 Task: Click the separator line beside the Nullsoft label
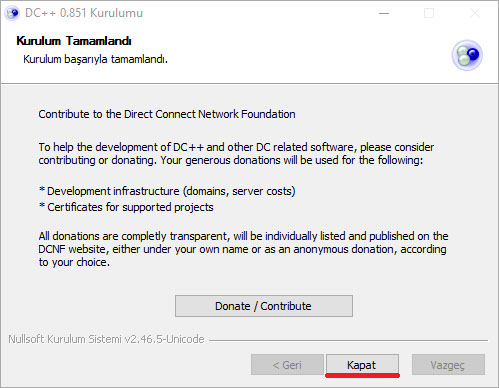(x=348, y=340)
